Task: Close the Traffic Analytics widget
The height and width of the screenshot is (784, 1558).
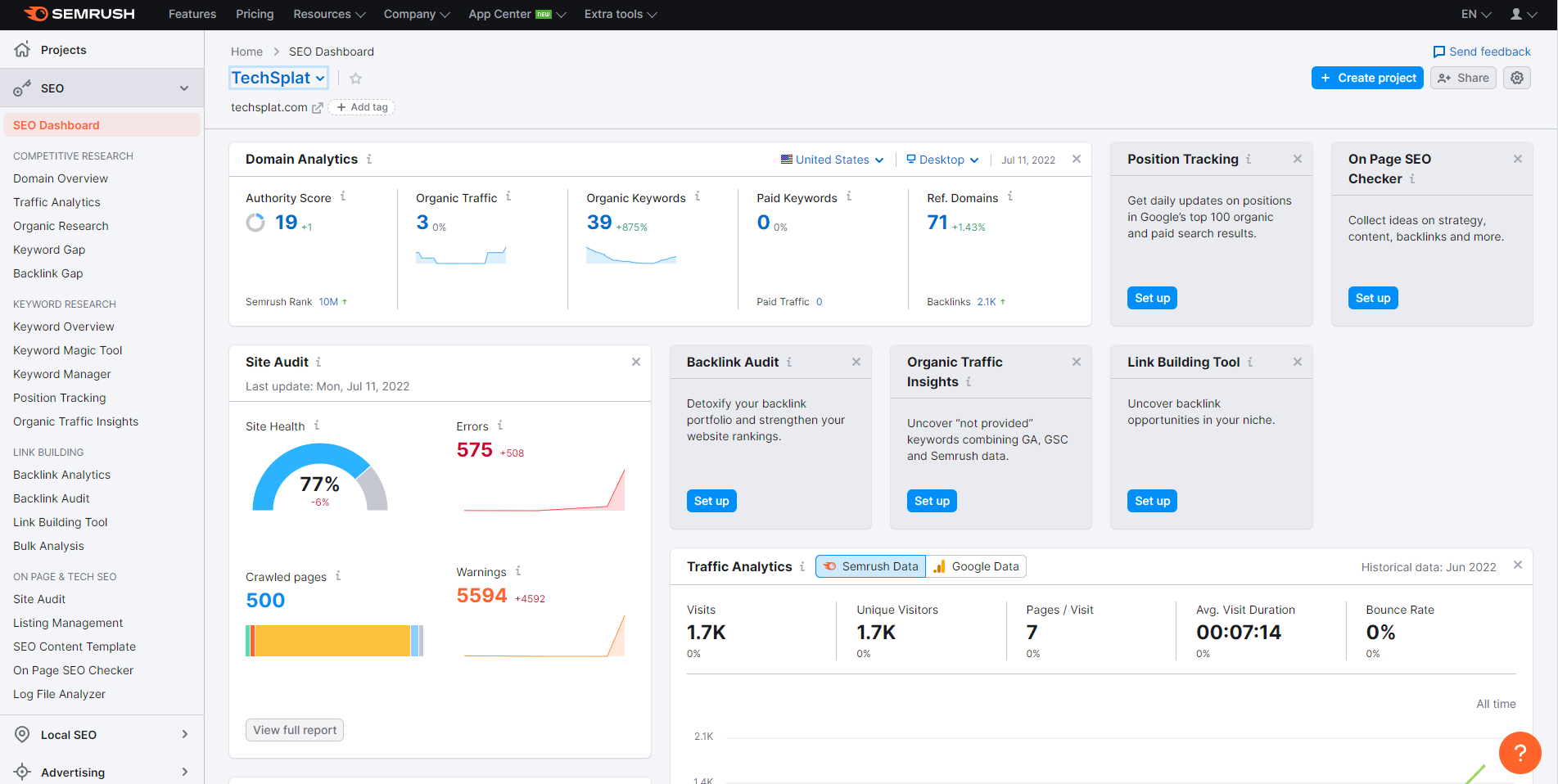Action: (x=1518, y=565)
